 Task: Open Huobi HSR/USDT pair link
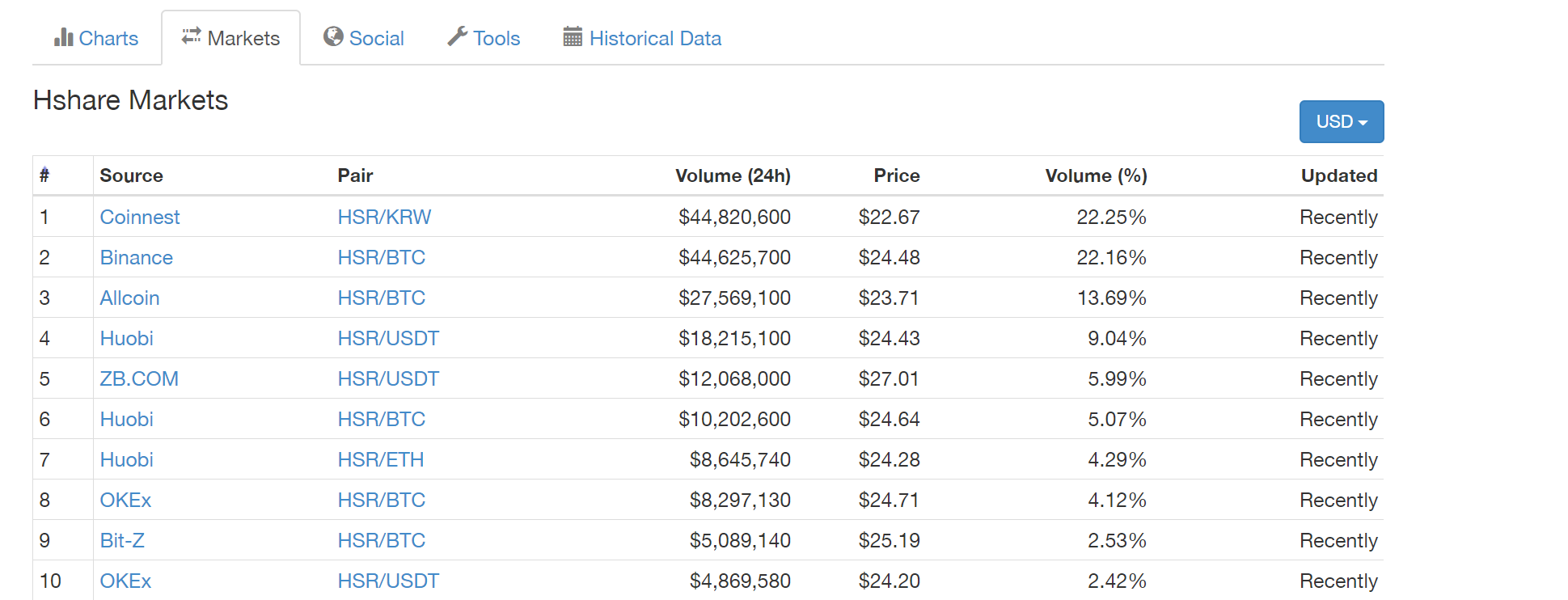click(388, 338)
